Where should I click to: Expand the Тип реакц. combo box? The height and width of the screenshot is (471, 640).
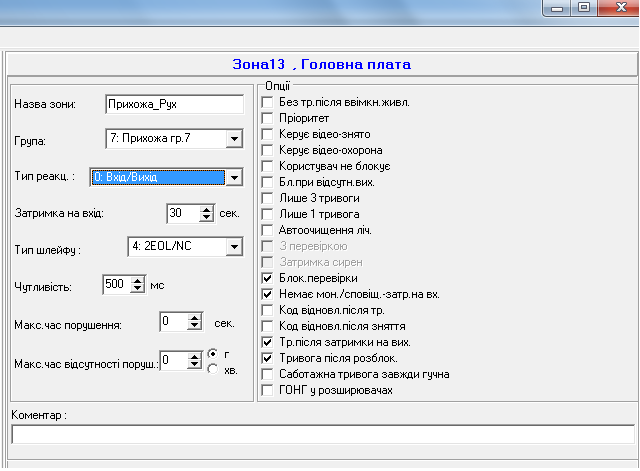(x=233, y=177)
